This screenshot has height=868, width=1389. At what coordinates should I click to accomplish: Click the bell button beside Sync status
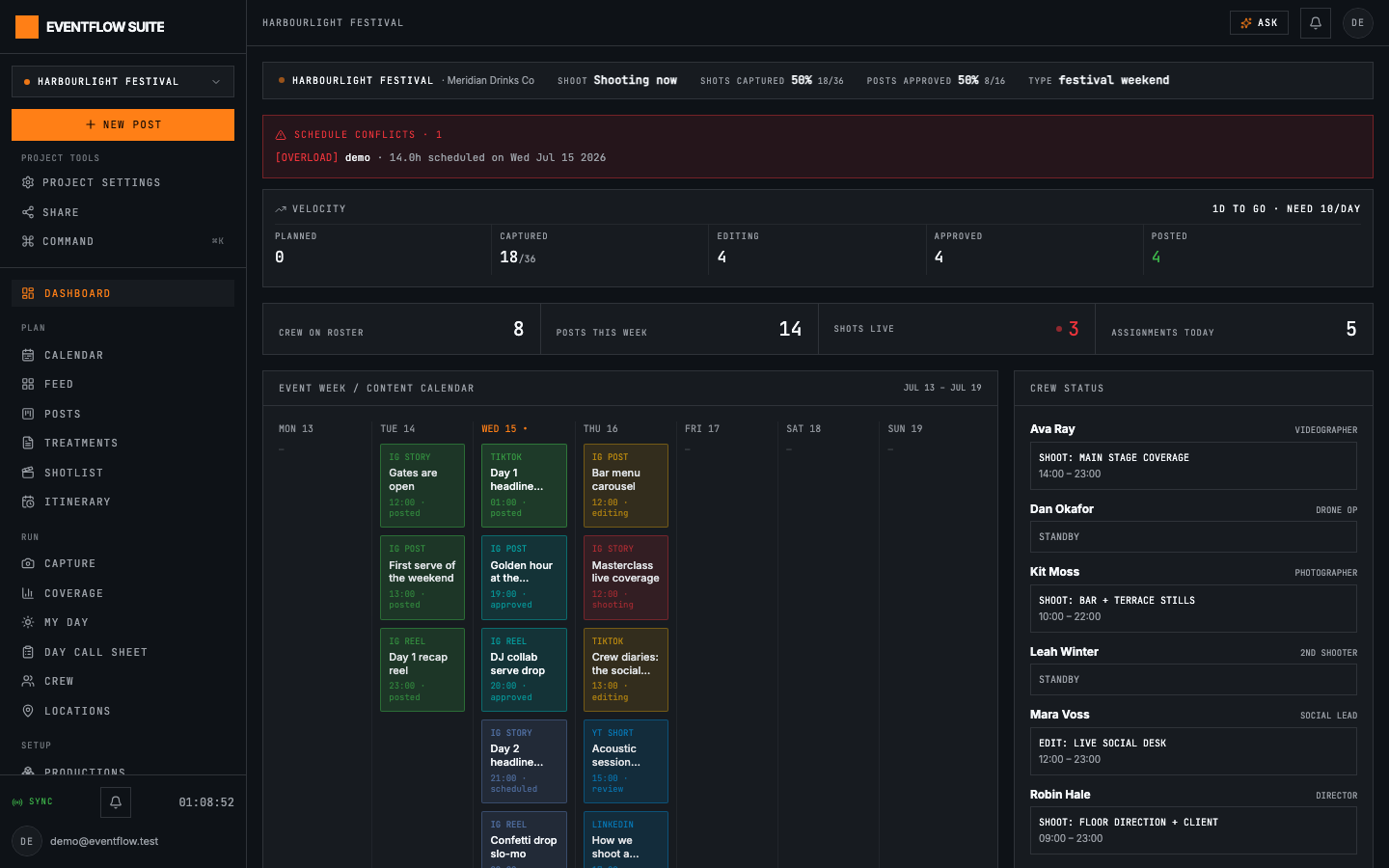116,802
